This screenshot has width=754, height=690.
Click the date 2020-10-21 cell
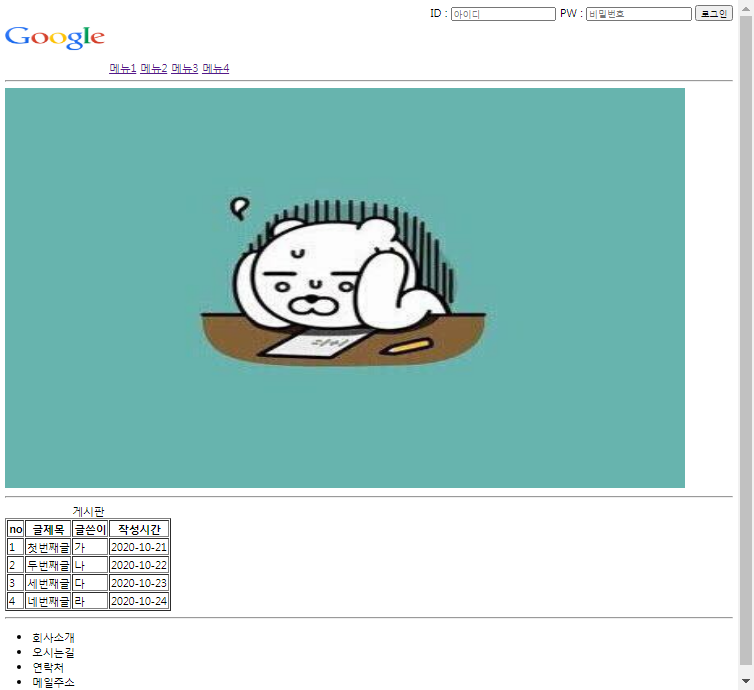pyautogui.click(x=139, y=547)
